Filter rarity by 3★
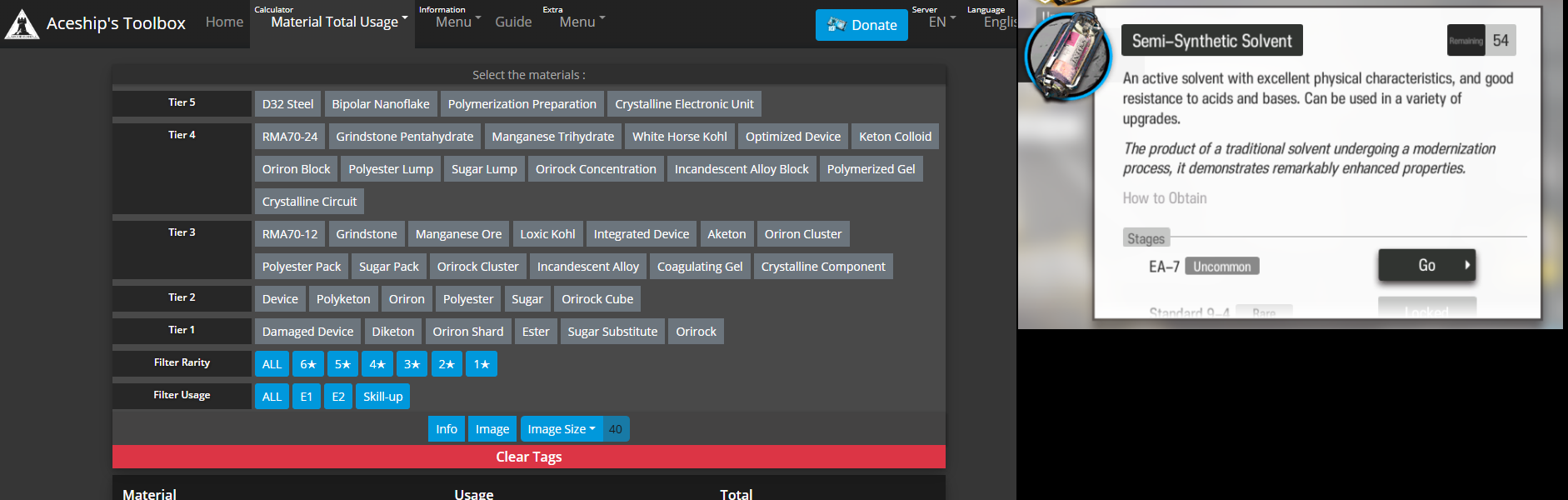Screen dimensions: 1568x500 412,364
